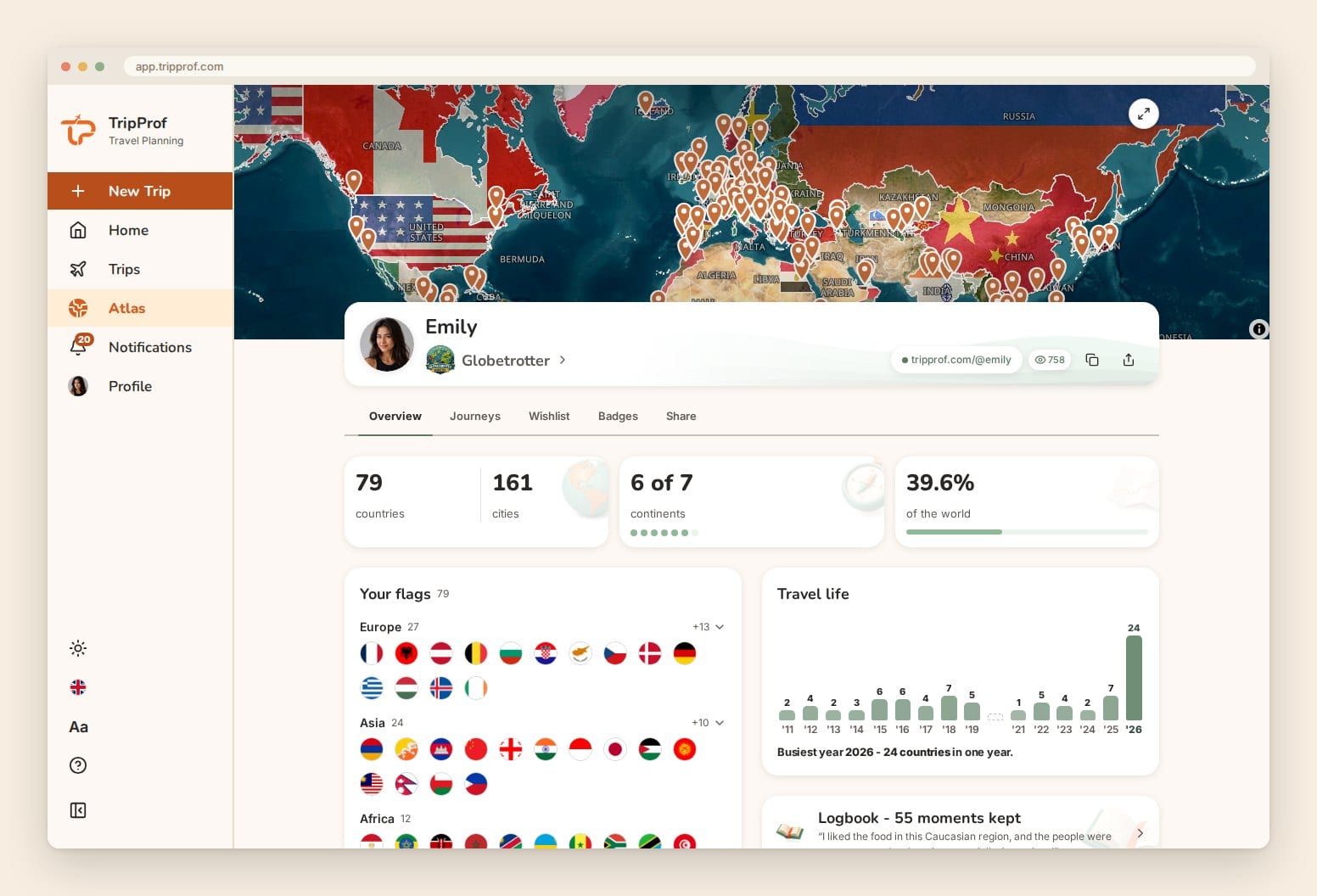
Task: Click the app.tripprof.com address bar
Action: pyautogui.click(x=689, y=66)
